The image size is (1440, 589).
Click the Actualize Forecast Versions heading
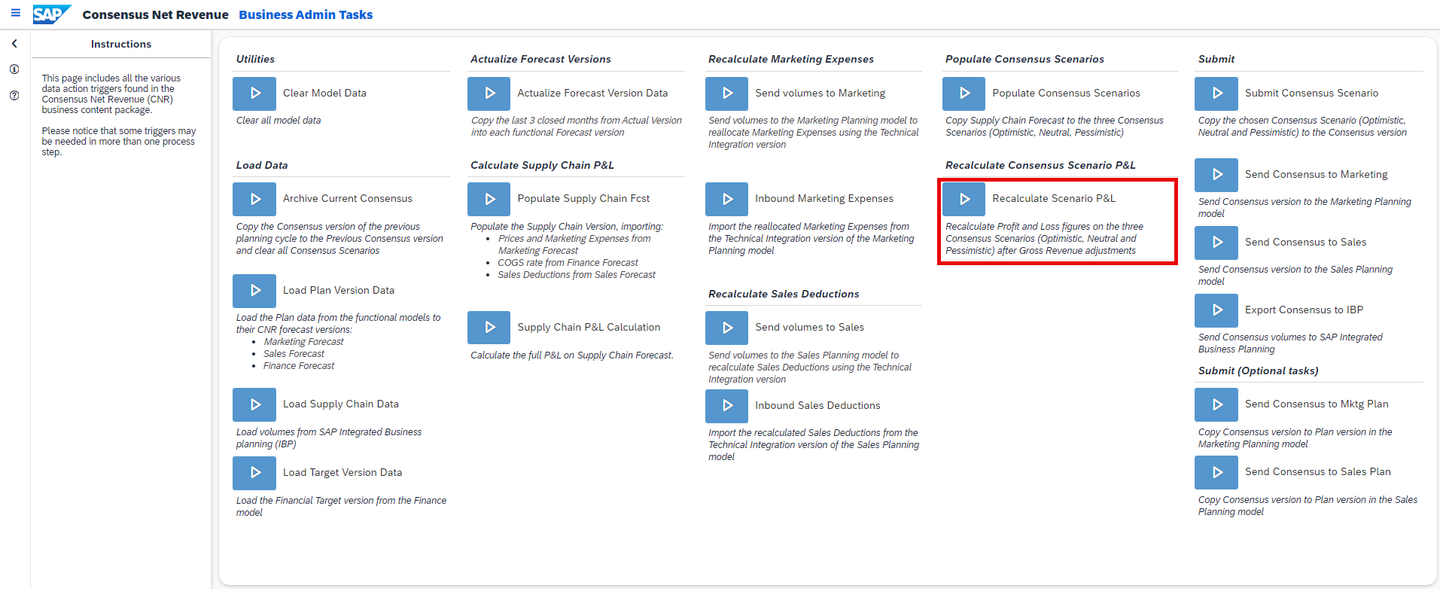[x=541, y=59]
